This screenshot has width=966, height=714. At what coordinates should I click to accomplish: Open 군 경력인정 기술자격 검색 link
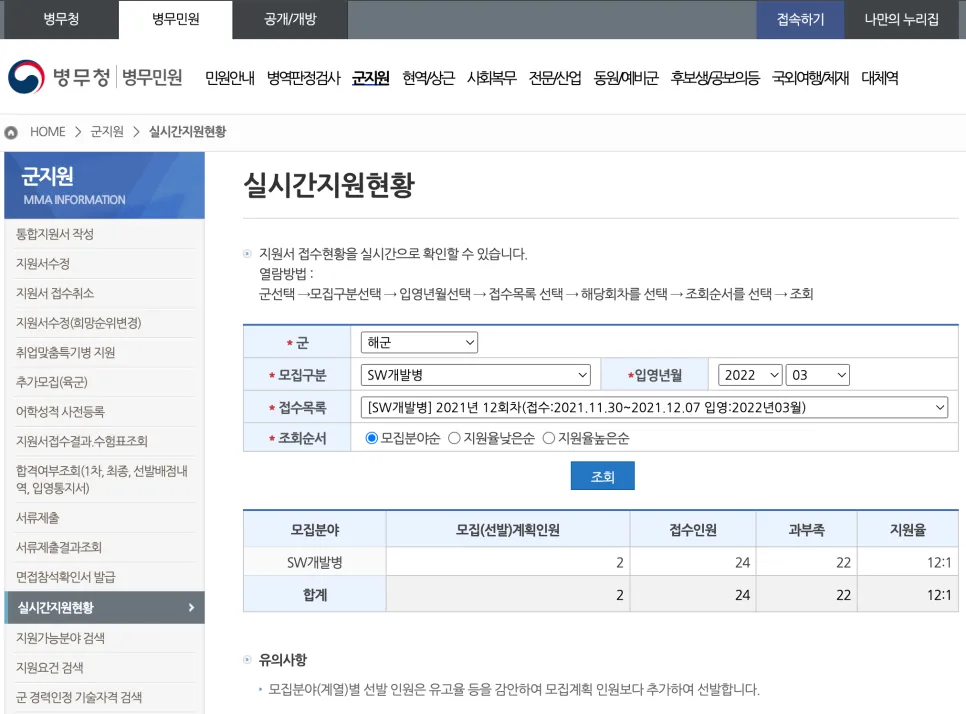(78, 697)
